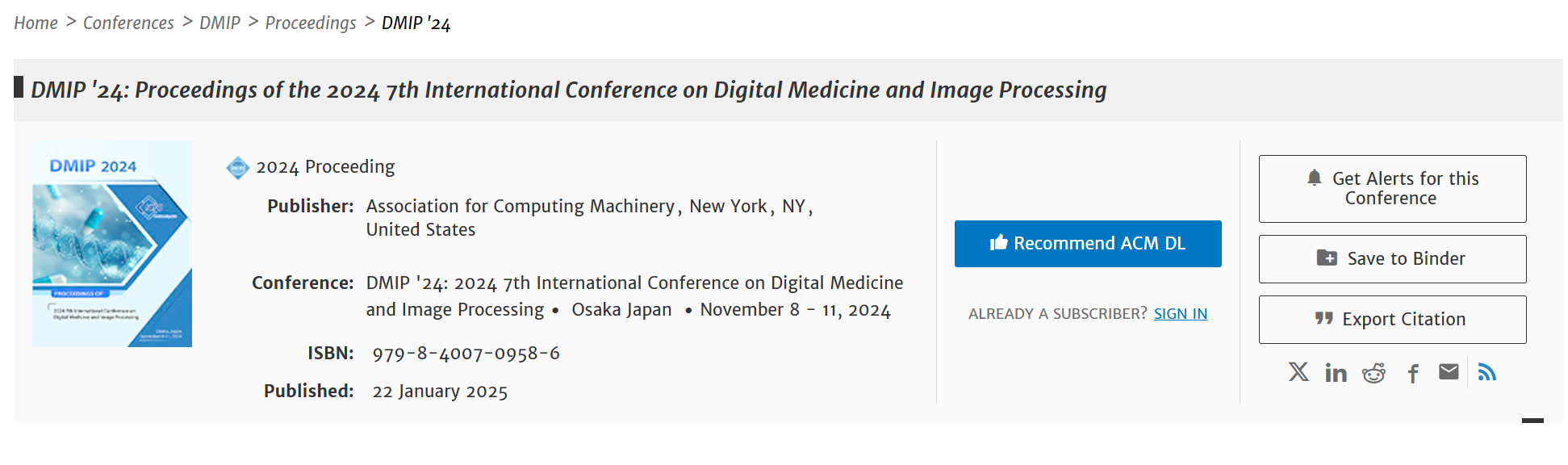Screen dimensions: 1568x465
Task: Navigate to DMIP breadcrumb
Action: pyautogui.click(x=220, y=23)
